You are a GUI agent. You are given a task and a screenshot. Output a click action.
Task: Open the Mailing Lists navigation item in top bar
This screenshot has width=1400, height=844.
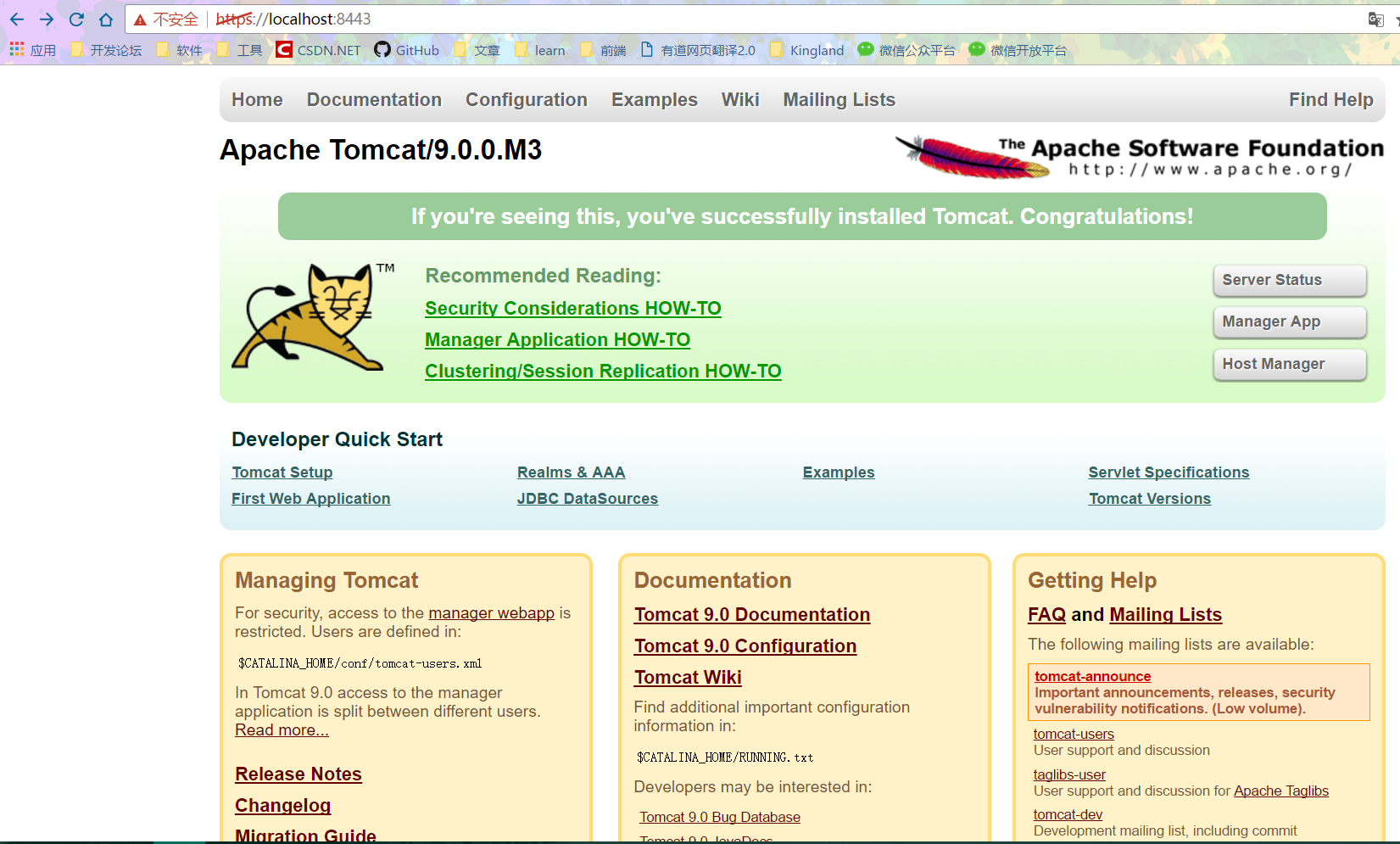click(839, 99)
